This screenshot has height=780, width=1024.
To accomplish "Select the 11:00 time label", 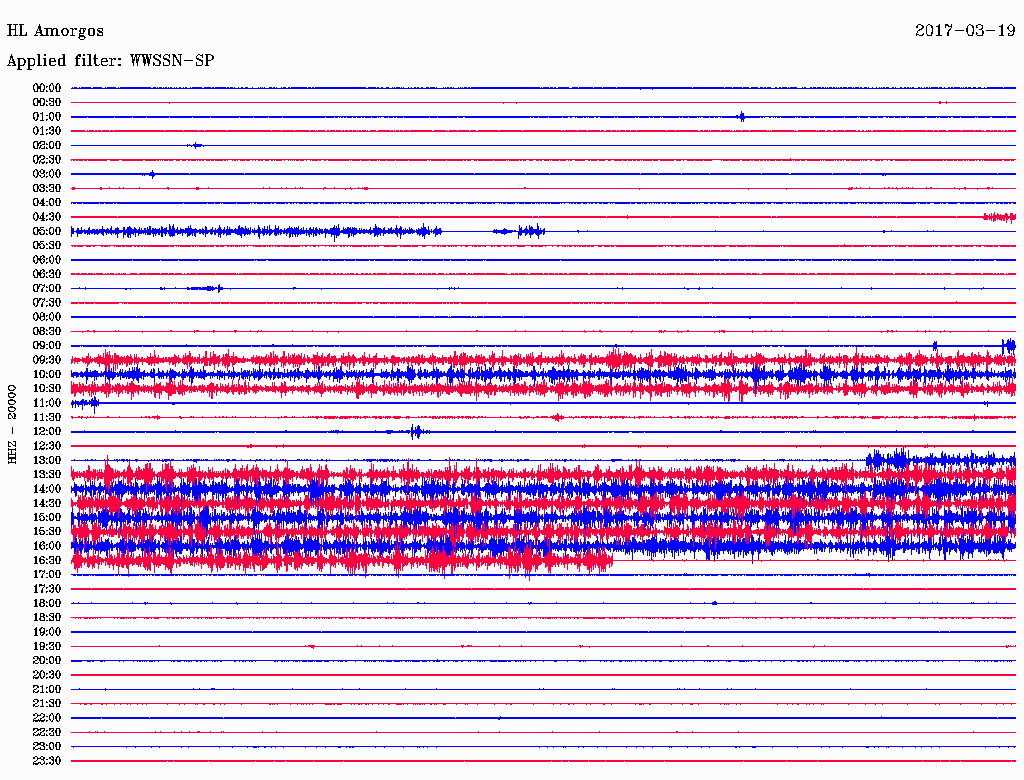I will pyautogui.click(x=47, y=403).
